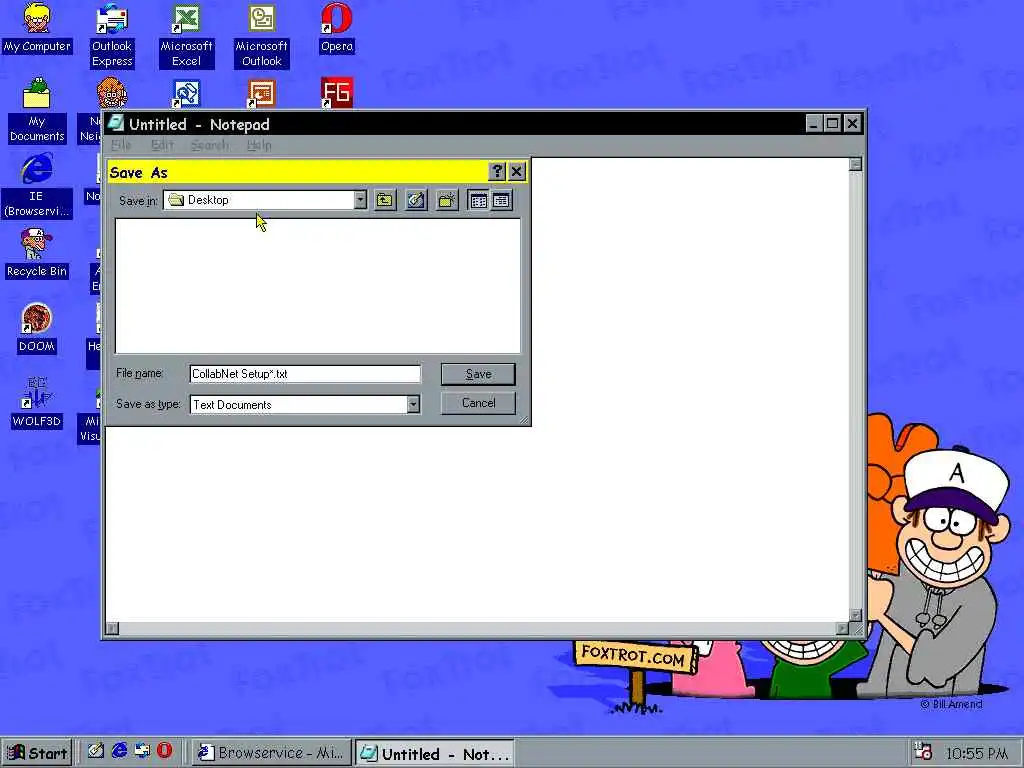Select the My Computer desktop icon
Image resolution: width=1024 pixels, height=768 pixels.
37,28
